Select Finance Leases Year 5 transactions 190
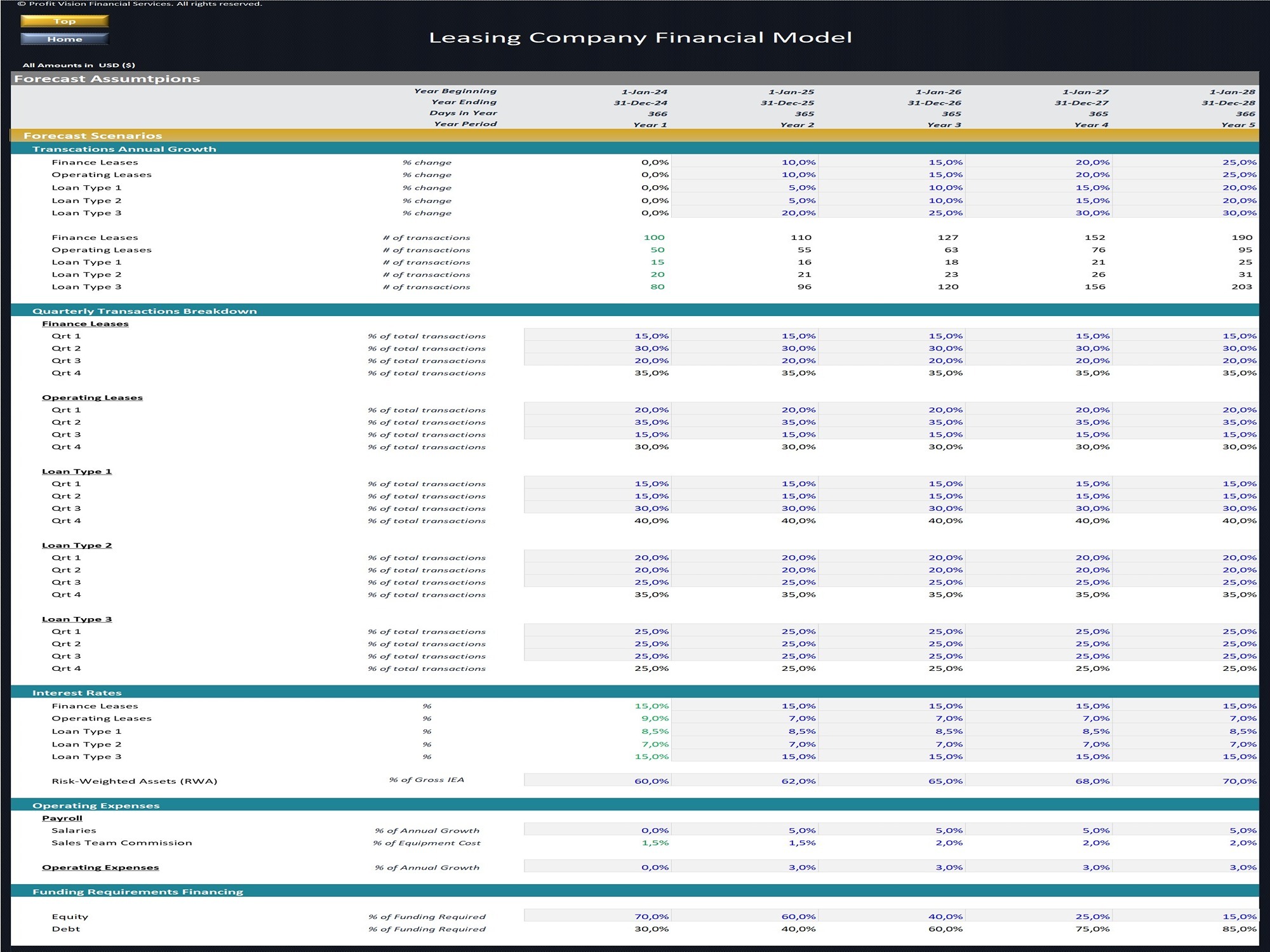The width and height of the screenshot is (1270, 952). pyautogui.click(x=1242, y=237)
